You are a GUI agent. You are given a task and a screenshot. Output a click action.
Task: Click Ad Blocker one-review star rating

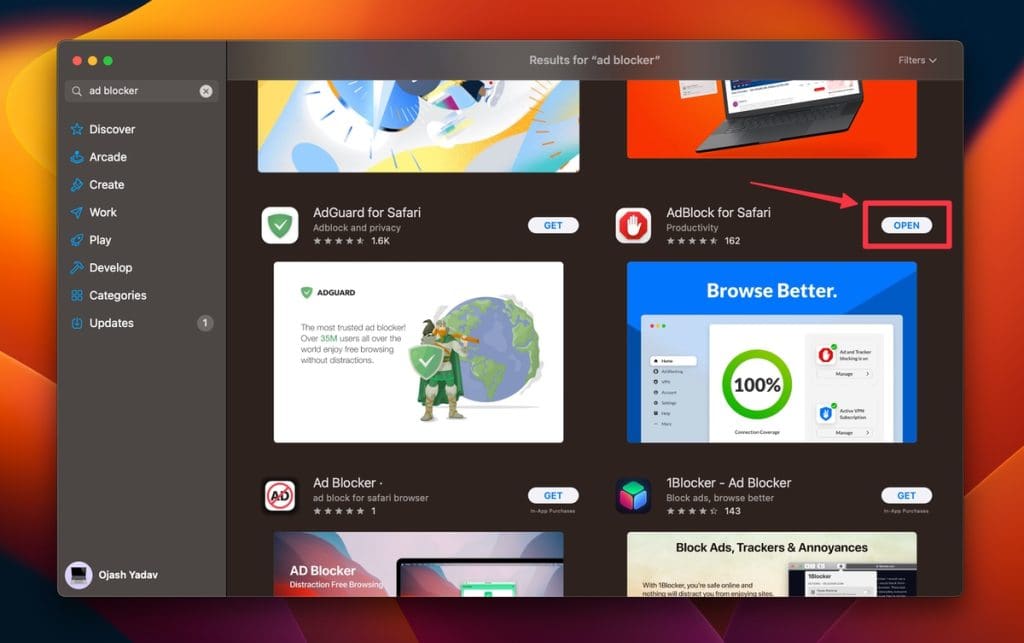[x=344, y=511]
